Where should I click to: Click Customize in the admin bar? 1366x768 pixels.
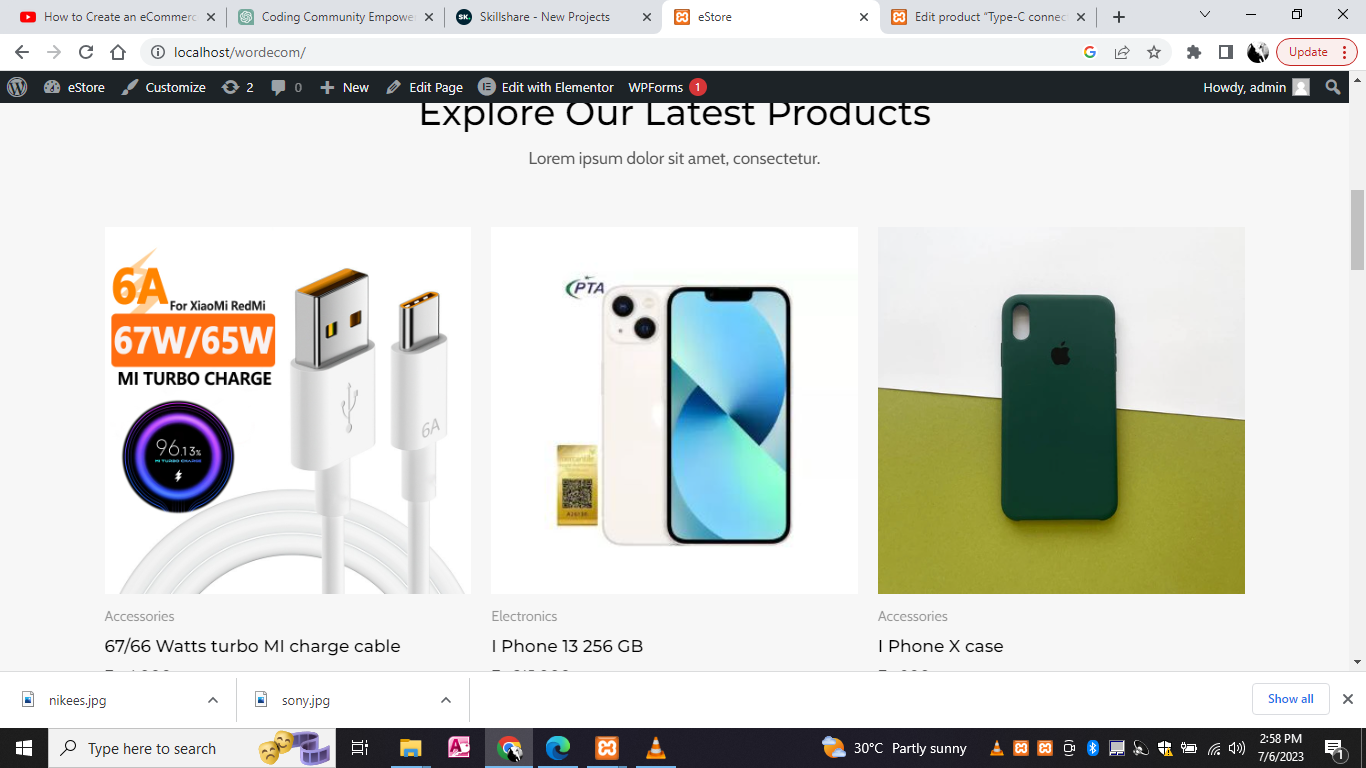(x=164, y=87)
